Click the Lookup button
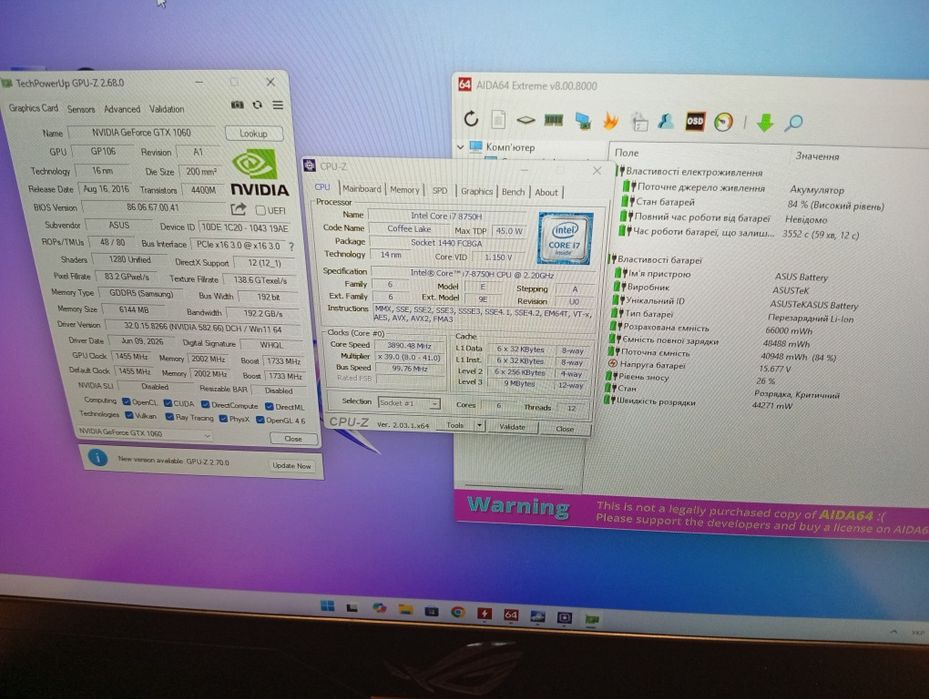Screen dimensions: 929x699 (x=254, y=133)
